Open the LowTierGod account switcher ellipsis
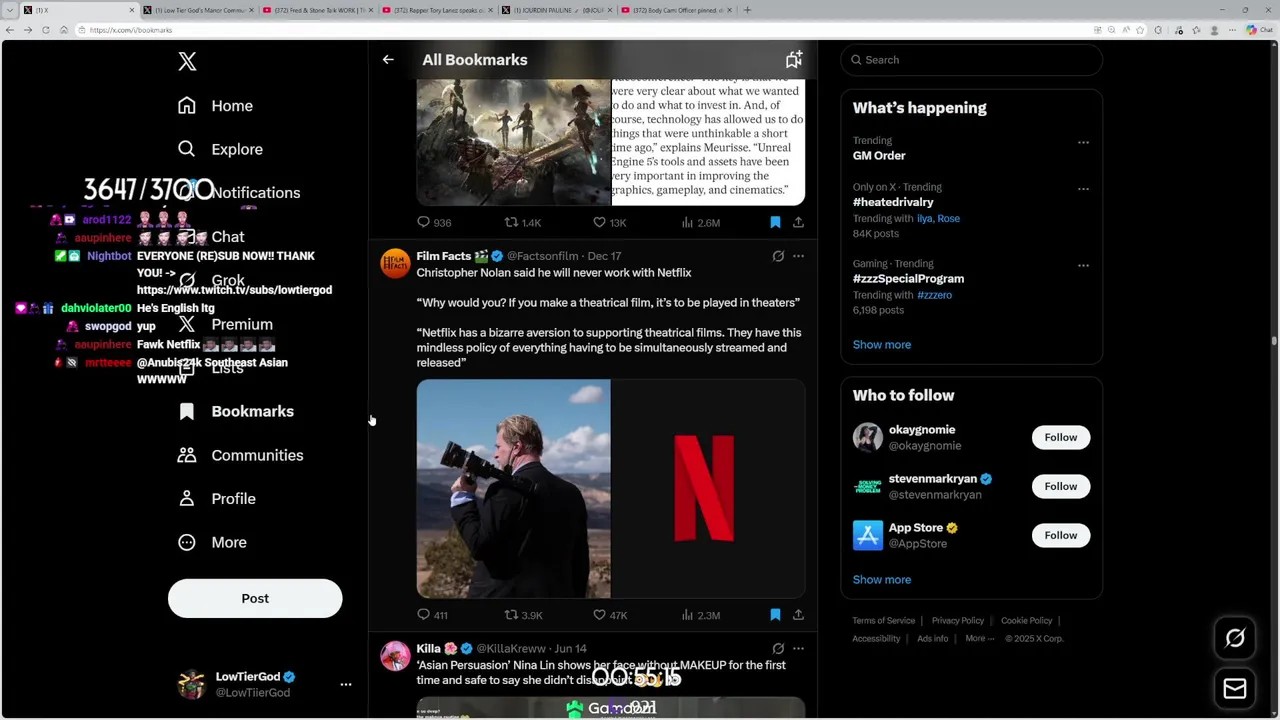The image size is (1280, 720). pos(346,684)
